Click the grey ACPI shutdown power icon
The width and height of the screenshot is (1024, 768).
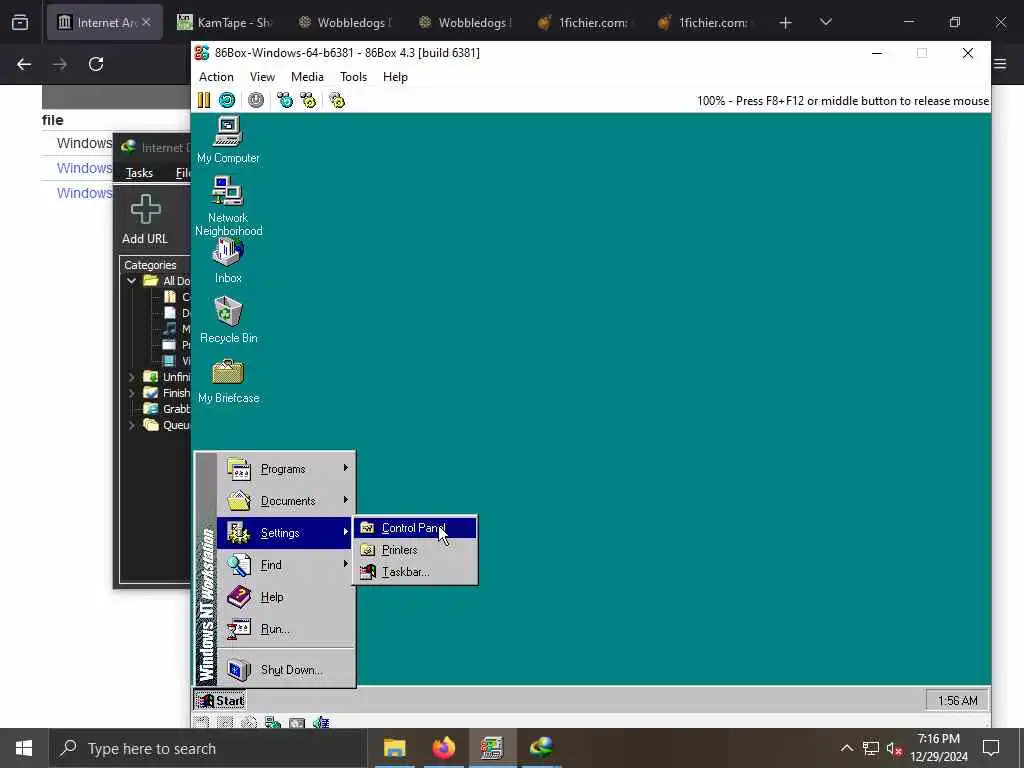click(256, 100)
